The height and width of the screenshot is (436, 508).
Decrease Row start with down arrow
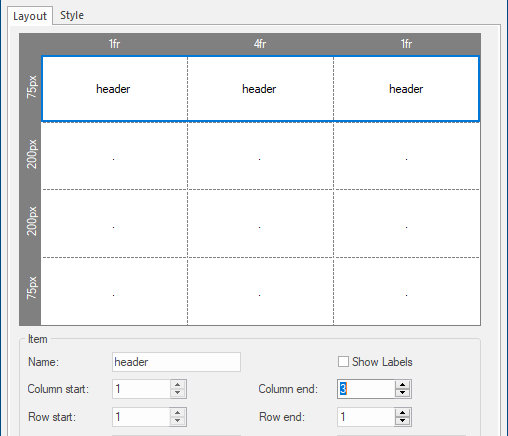tap(177, 421)
